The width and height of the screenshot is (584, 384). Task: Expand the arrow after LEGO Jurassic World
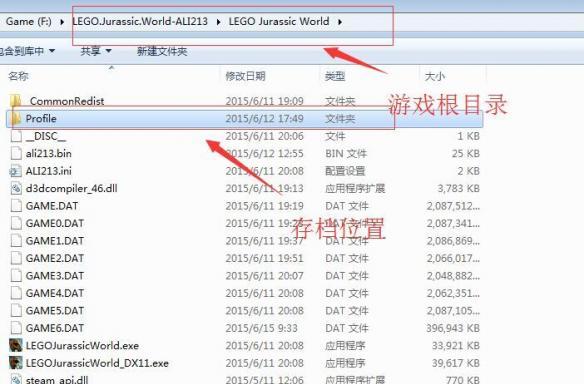tap(340, 22)
